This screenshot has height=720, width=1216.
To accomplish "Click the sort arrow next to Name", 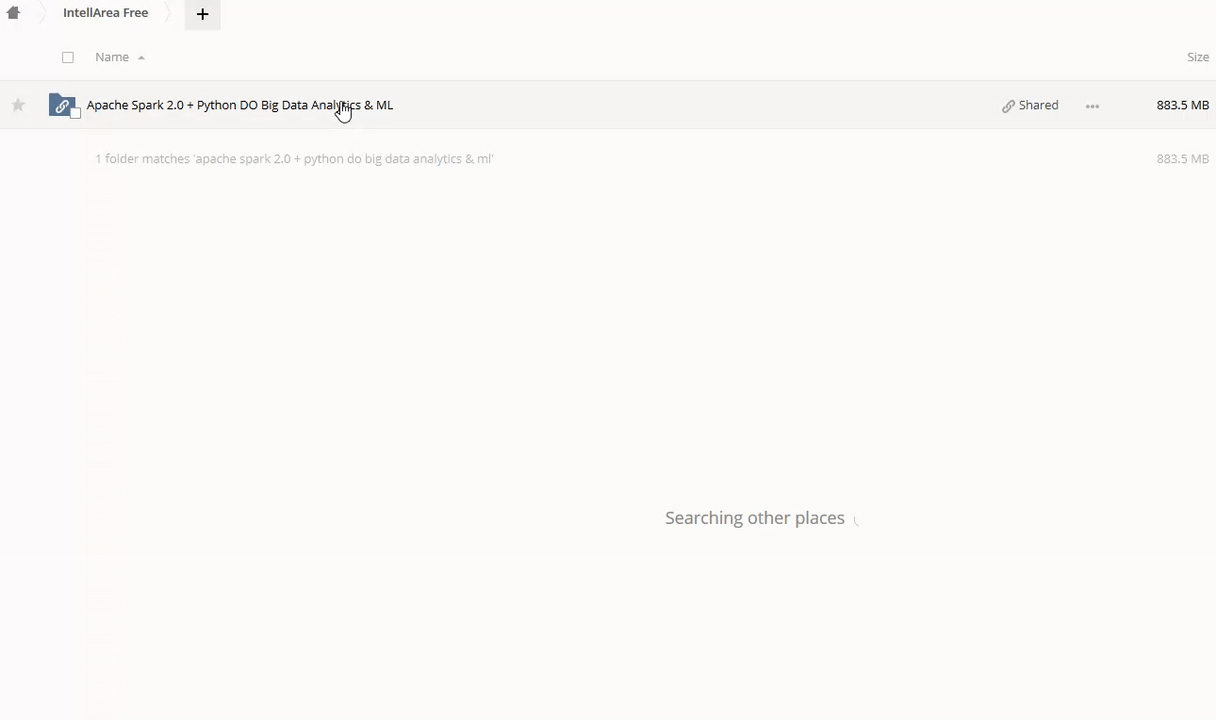I will pyautogui.click(x=141, y=58).
